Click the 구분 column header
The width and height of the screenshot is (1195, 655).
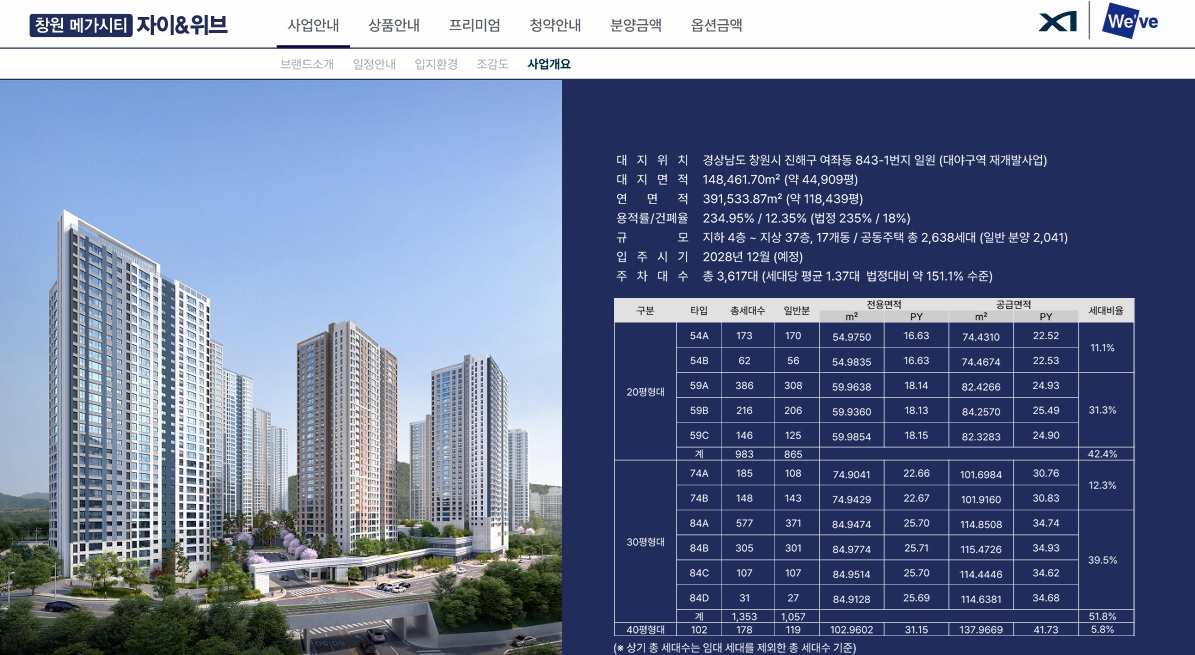tap(646, 310)
